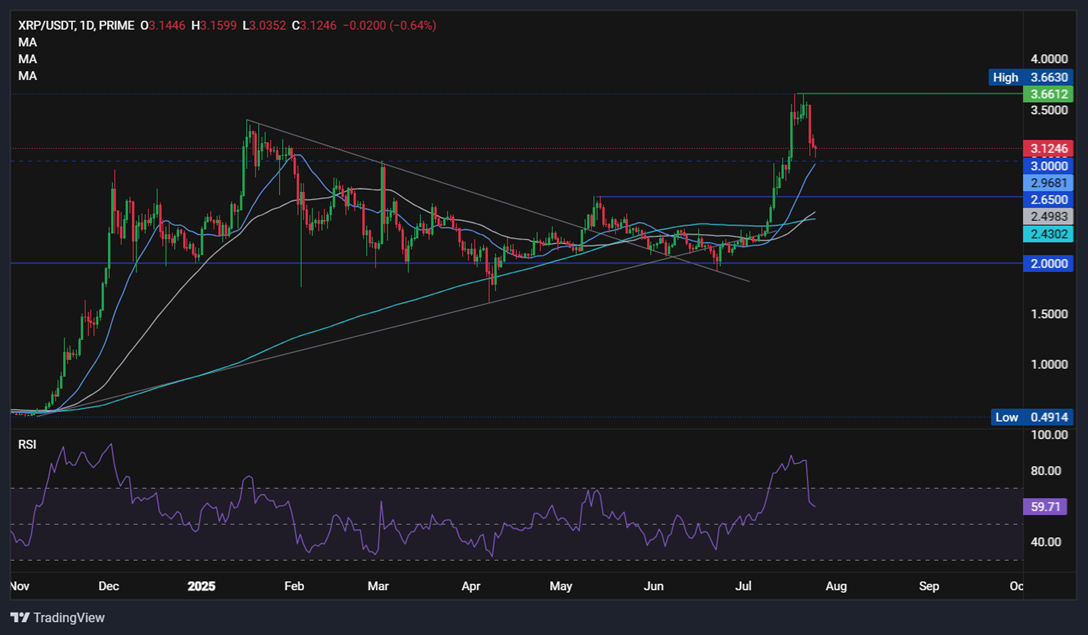Click the 1.5000 price axis label
Screen dimensions: 1088x635
[1049, 314]
